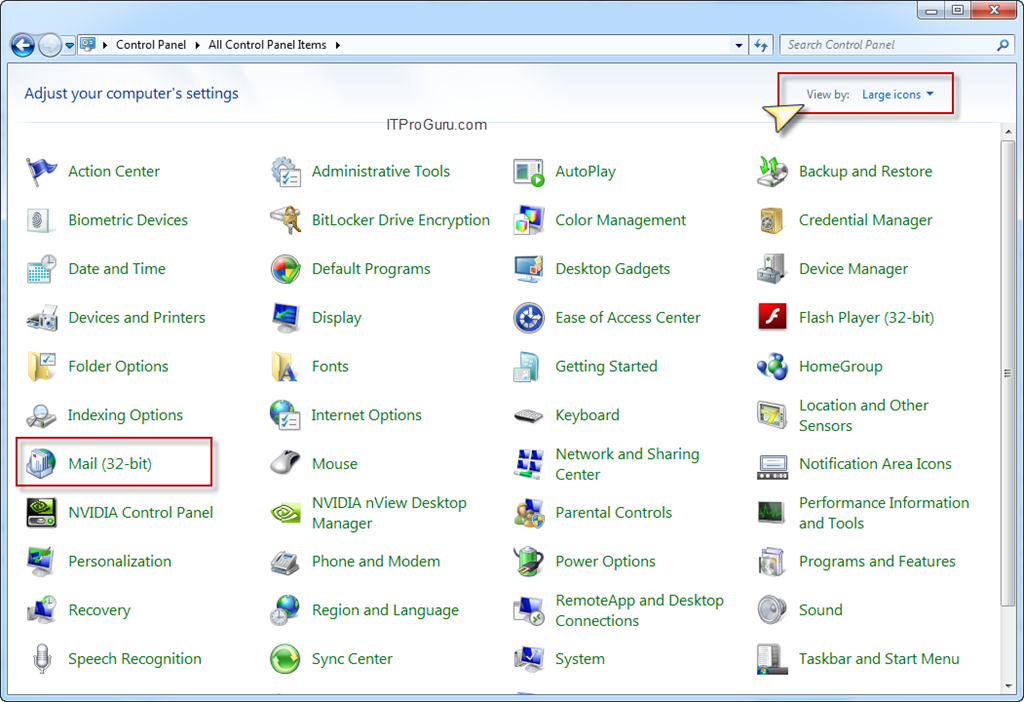Click the Back navigation button
The image size is (1024, 702).
click(22, 44)
